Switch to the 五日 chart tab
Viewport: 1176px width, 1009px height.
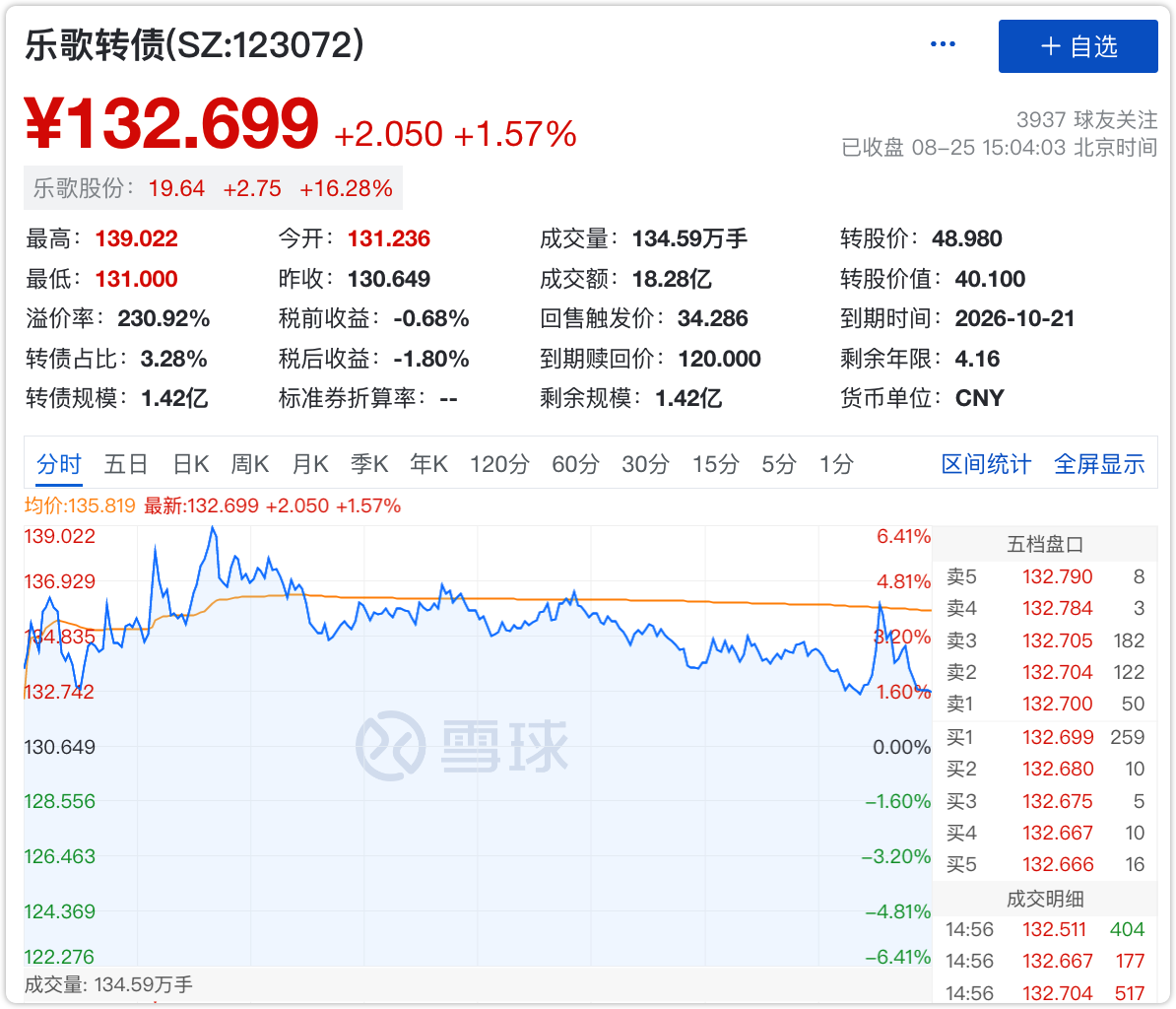[126, 464]
